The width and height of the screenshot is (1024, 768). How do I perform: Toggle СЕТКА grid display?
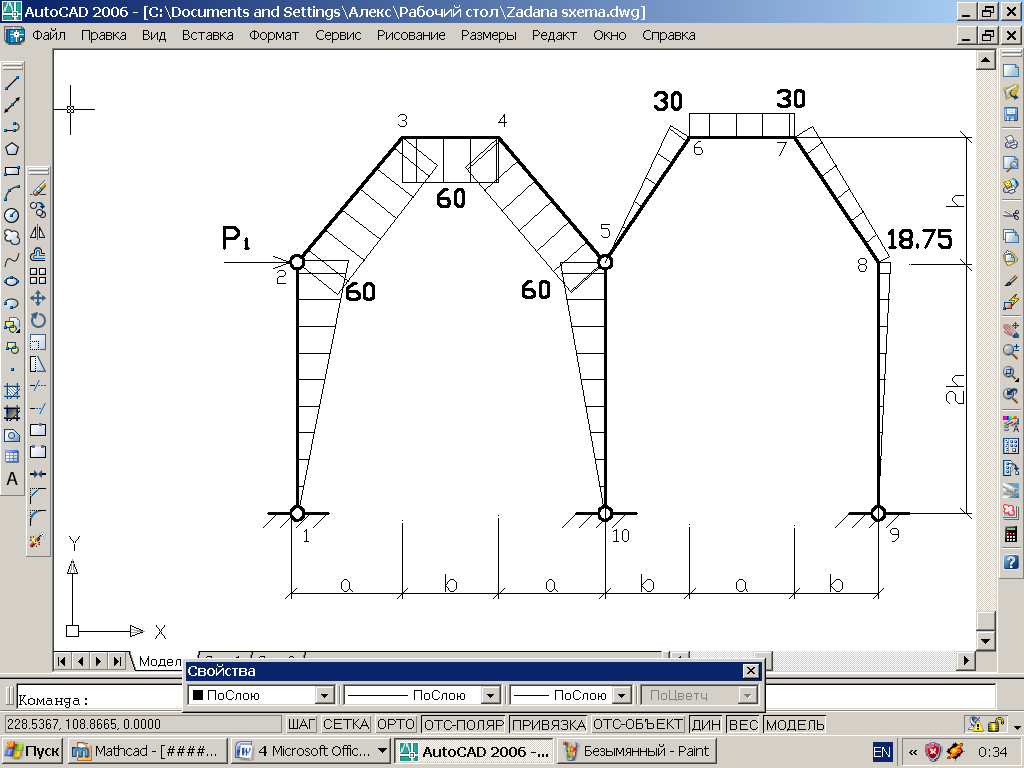(346, 724)
